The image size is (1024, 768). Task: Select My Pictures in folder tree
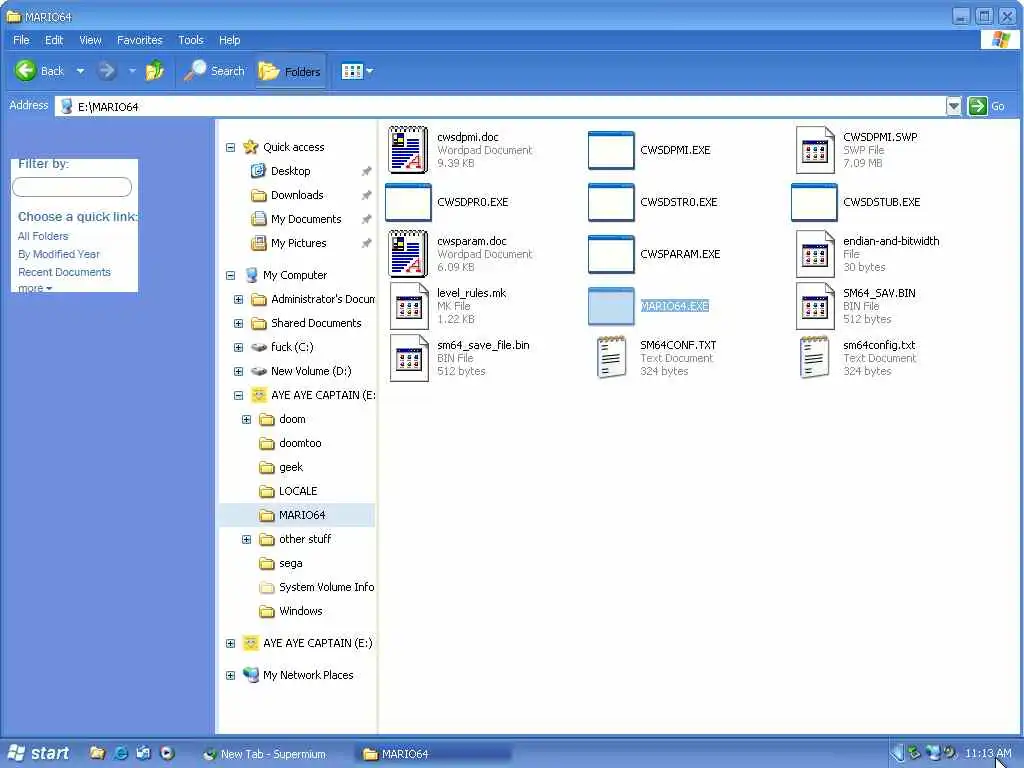(x=289, y=243)
